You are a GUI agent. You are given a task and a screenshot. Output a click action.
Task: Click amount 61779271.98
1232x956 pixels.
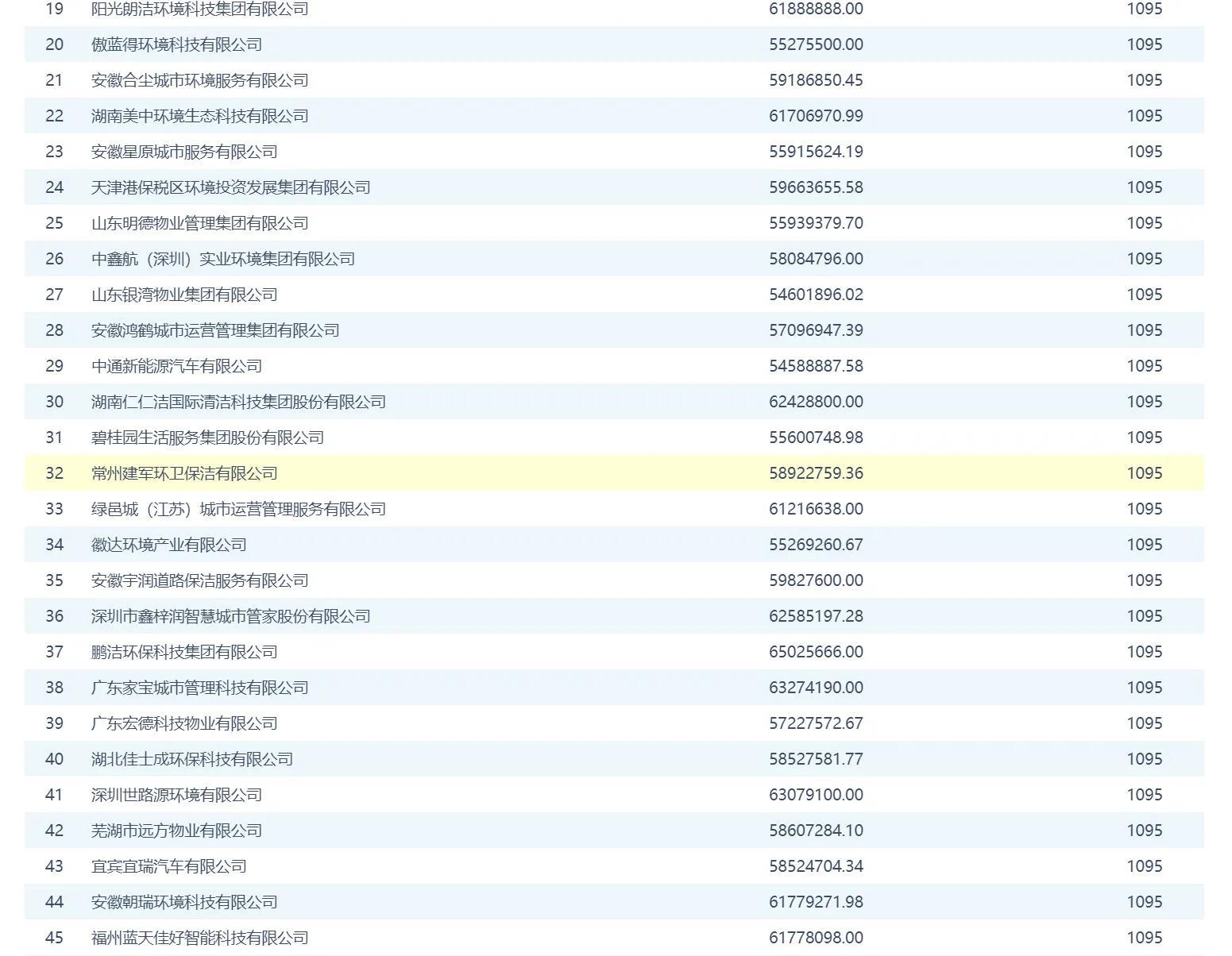pyautogui.click(x=816, y=902)
